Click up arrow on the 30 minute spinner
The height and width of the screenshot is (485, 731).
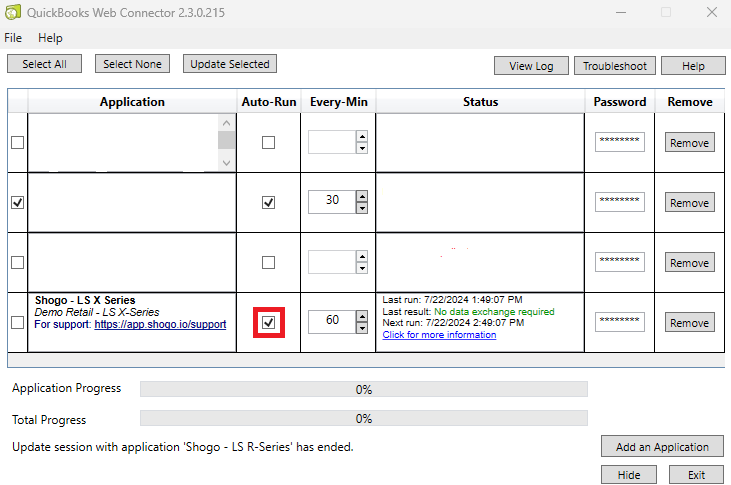click(362, 196)
